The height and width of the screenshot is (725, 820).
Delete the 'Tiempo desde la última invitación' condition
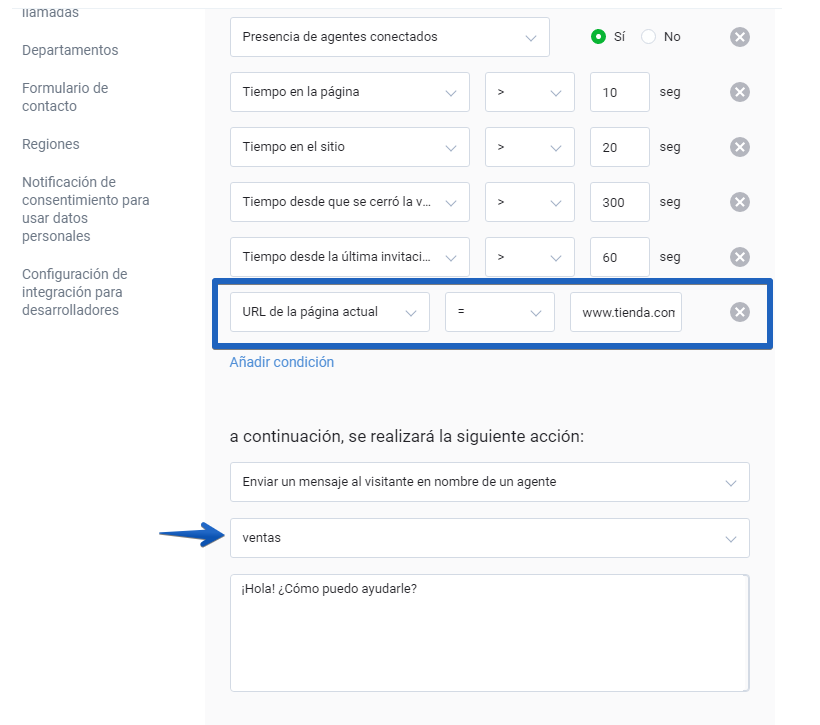[739, 257]
